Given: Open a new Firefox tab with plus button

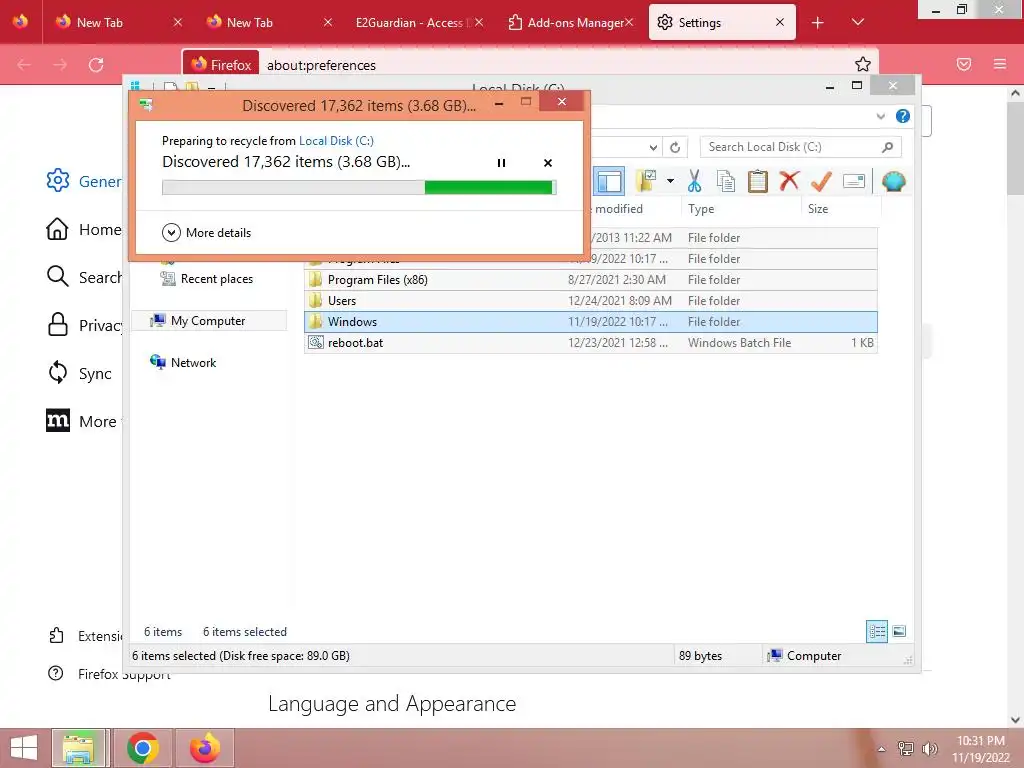Looking at the screenshot, I should point(818,22).
